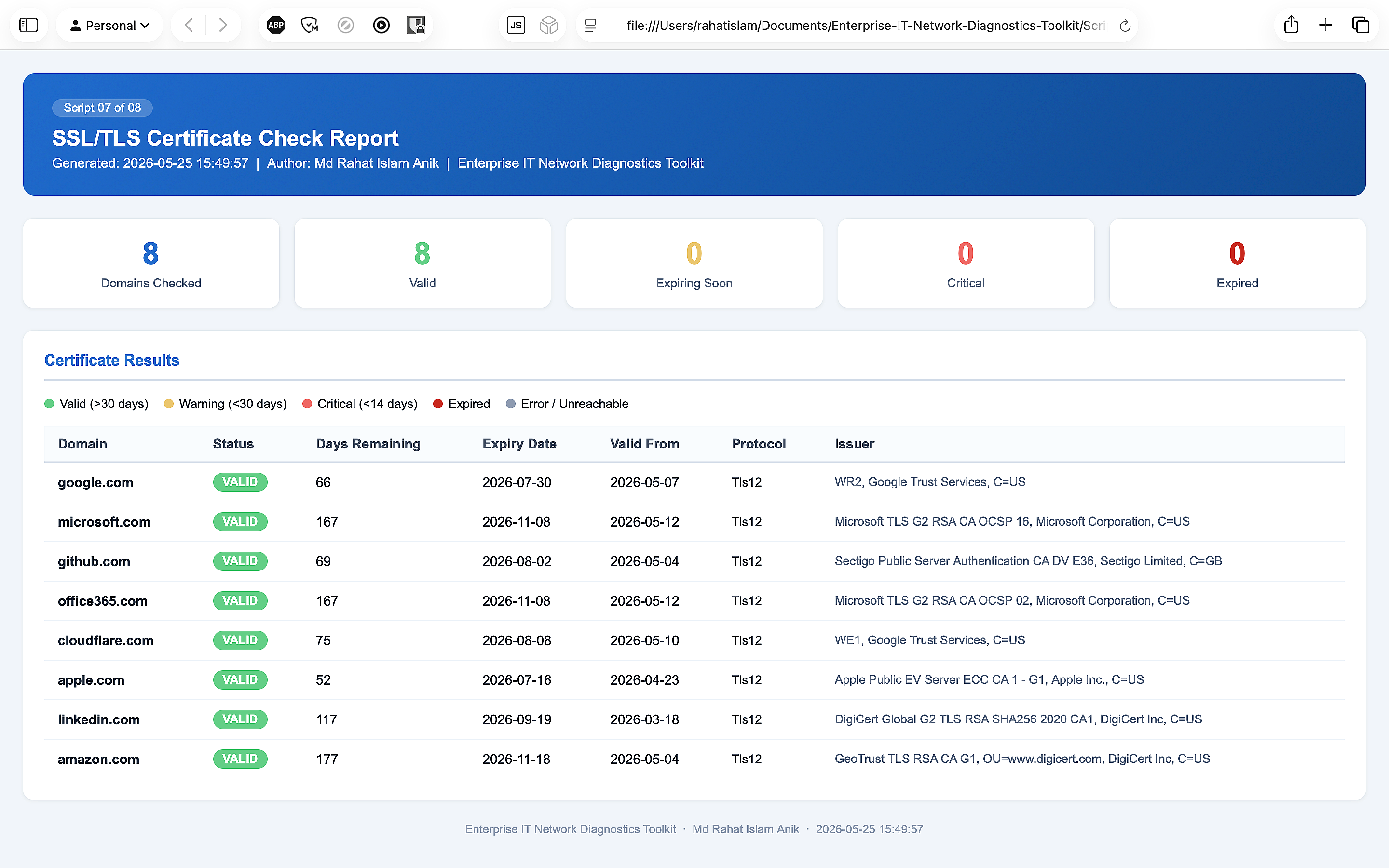Viewport: 1389px width, 868px height.
Task: Select the Domains Checked summary card
Action: click(x=151, y=263)
